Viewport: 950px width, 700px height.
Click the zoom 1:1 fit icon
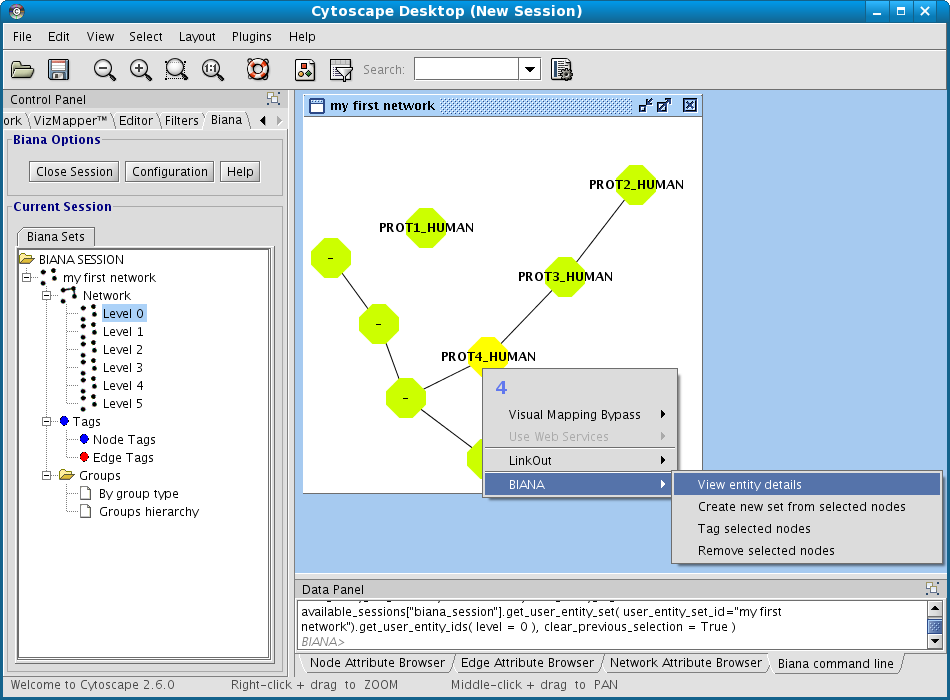click(x=213, y=70)
